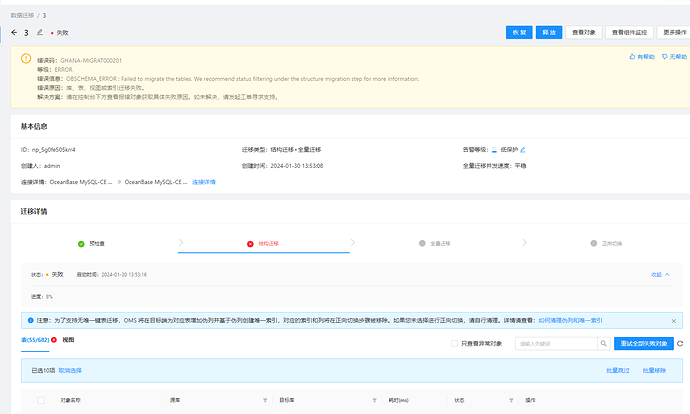This screenshot has width=690, height=414.
Task: Click the red failed icon on table tab
Action: (x=54, y=340)
